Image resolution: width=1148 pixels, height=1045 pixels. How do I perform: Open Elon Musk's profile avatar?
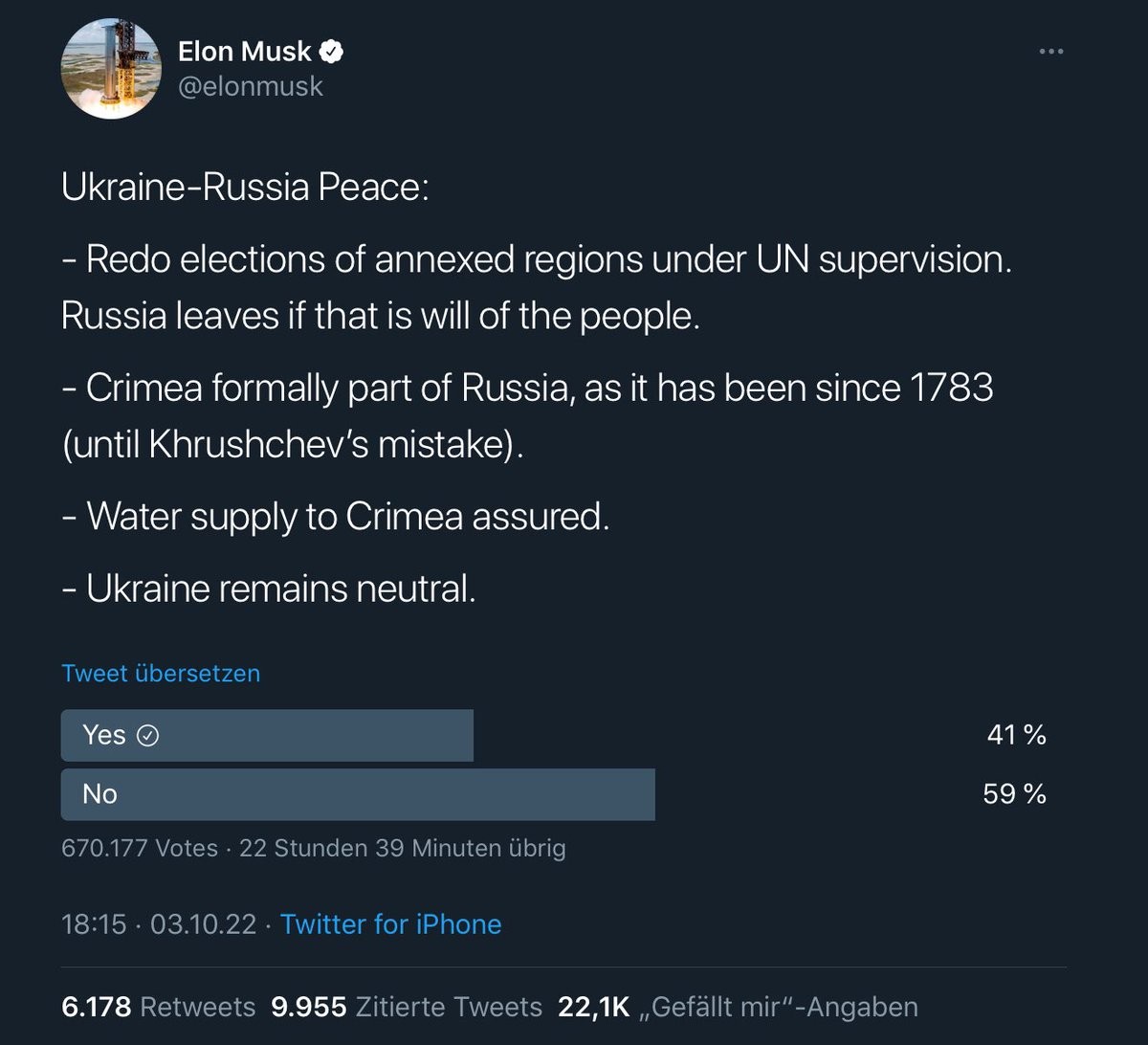click(x=109, y=69)
